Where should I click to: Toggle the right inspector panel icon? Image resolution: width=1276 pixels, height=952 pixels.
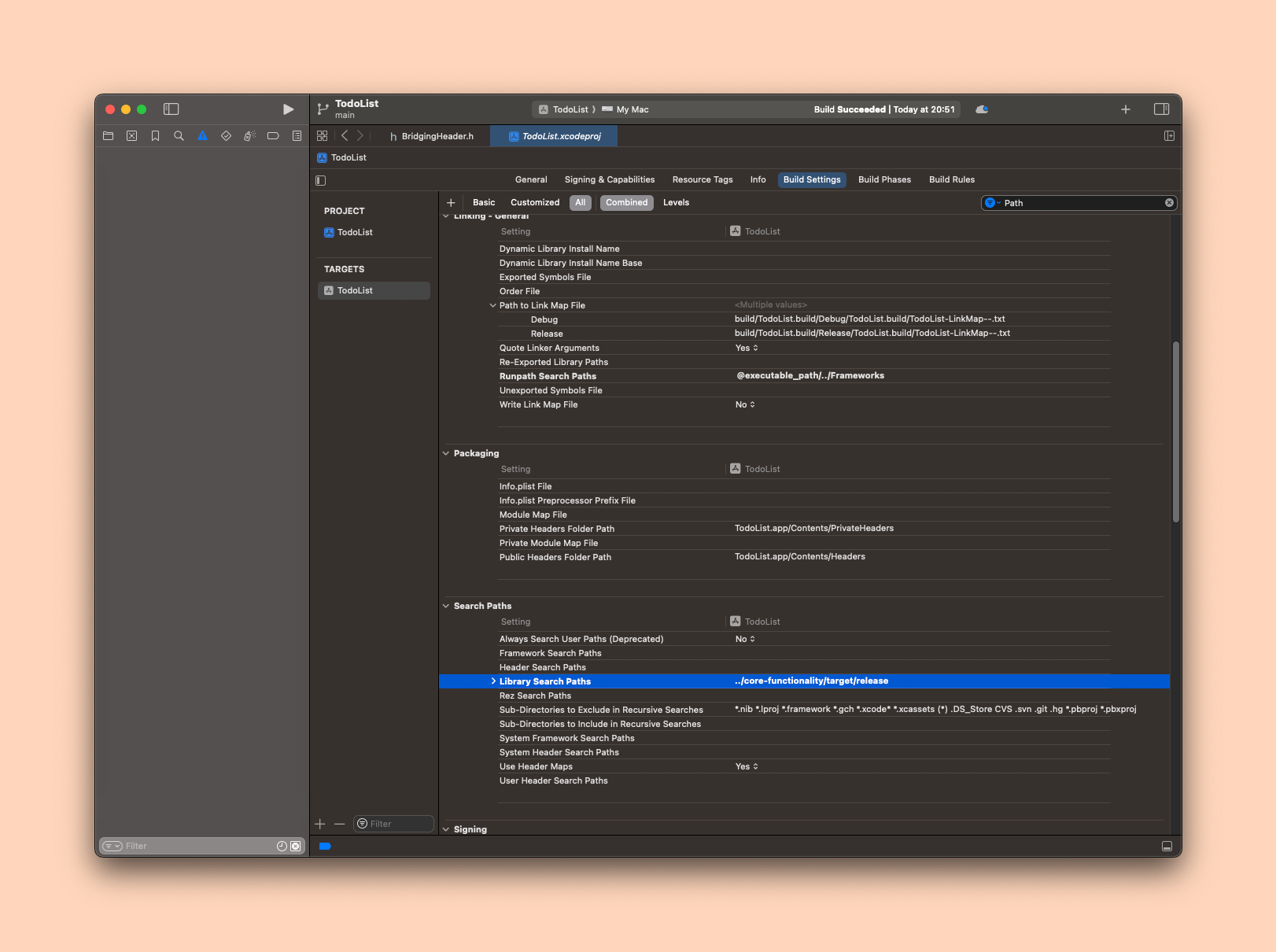(1161, 109)
